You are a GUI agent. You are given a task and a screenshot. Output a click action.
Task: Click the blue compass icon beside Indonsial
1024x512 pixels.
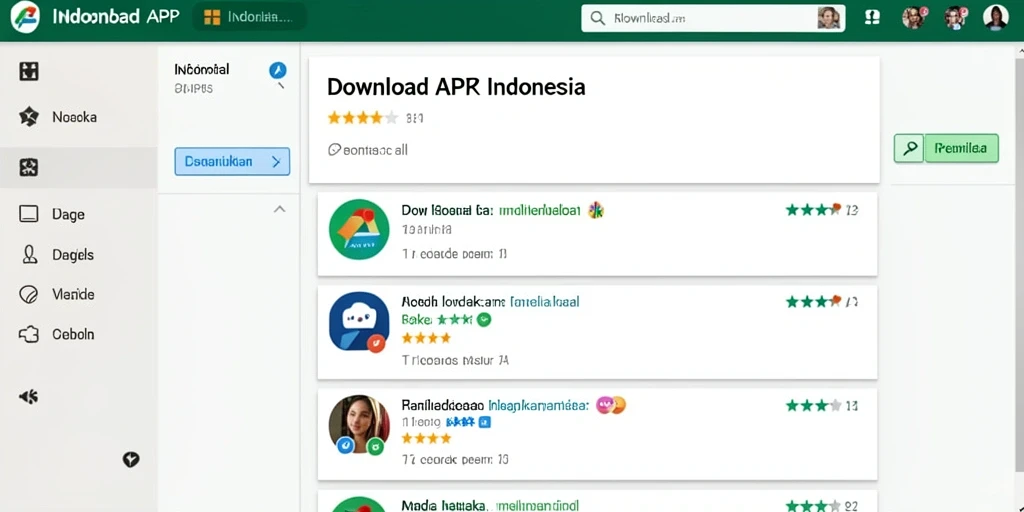pos(278,71)
